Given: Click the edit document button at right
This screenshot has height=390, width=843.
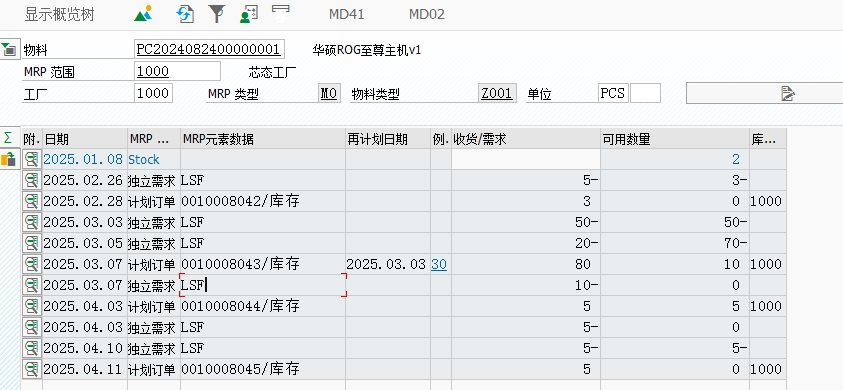Looking at the screenshot, I should [765, 93].
